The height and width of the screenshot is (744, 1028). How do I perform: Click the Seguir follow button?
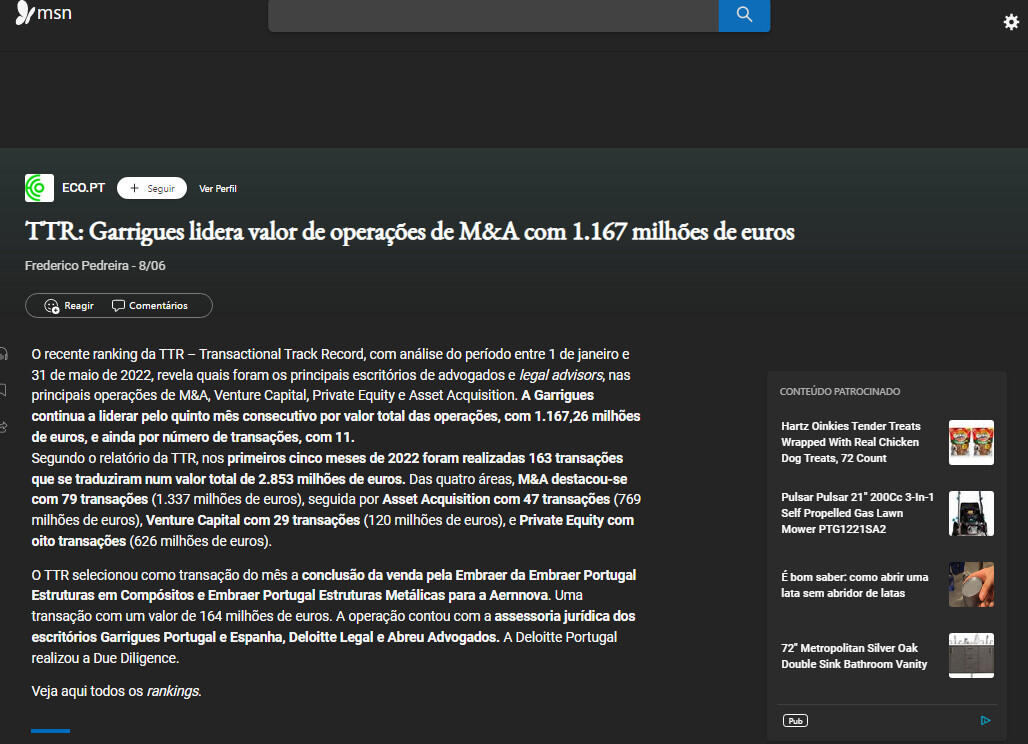click(152, 188)
